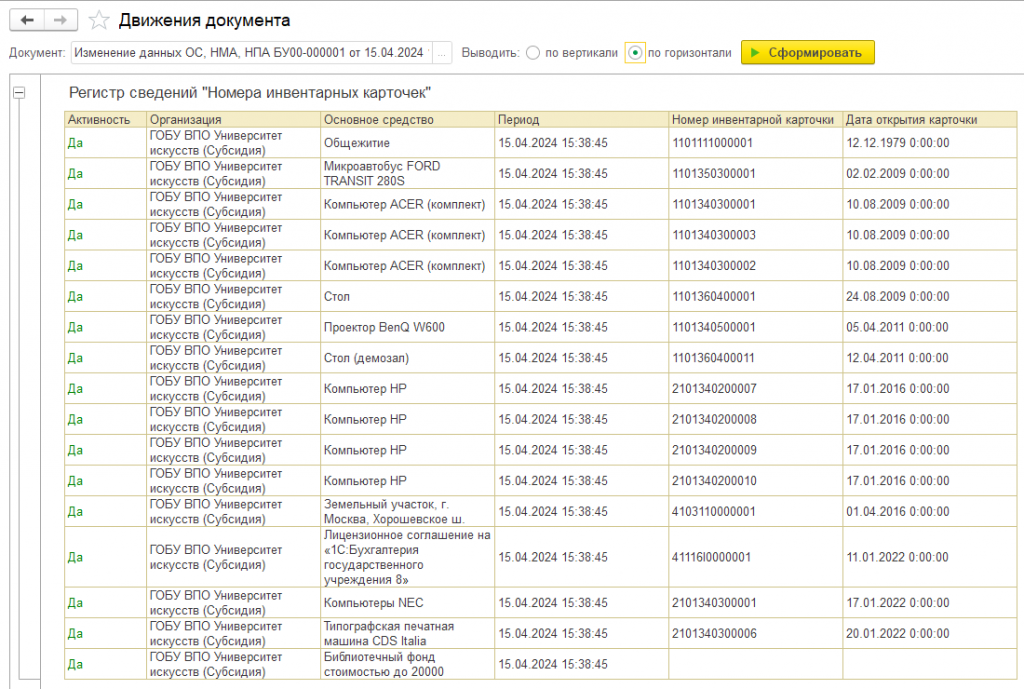The height and width of the screenshot is (689, 1024).
Task: Click the opening date 11.01.2022 0:00:00
Action: [x=930, y=557]
